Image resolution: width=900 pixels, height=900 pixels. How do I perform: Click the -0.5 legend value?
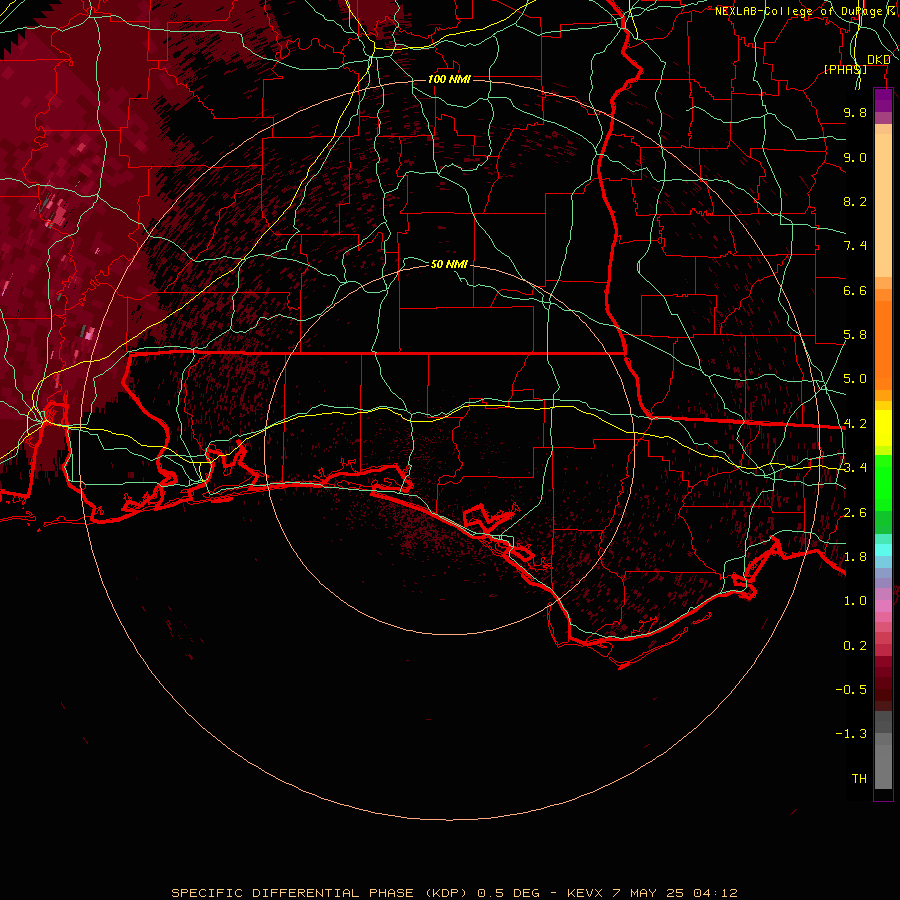pyautogui.click(x=851, y=690)
